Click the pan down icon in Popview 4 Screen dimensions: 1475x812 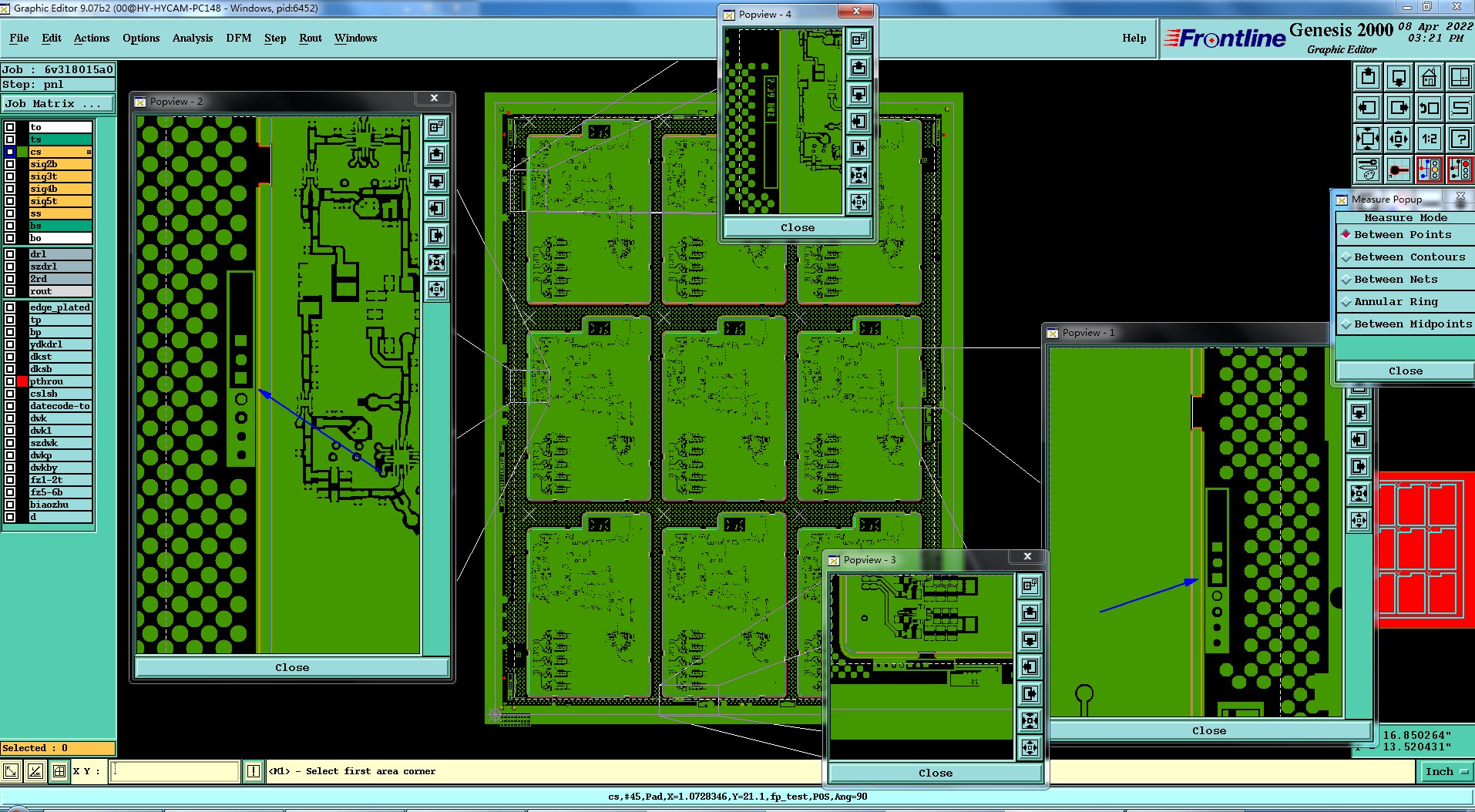click(858, 94)
